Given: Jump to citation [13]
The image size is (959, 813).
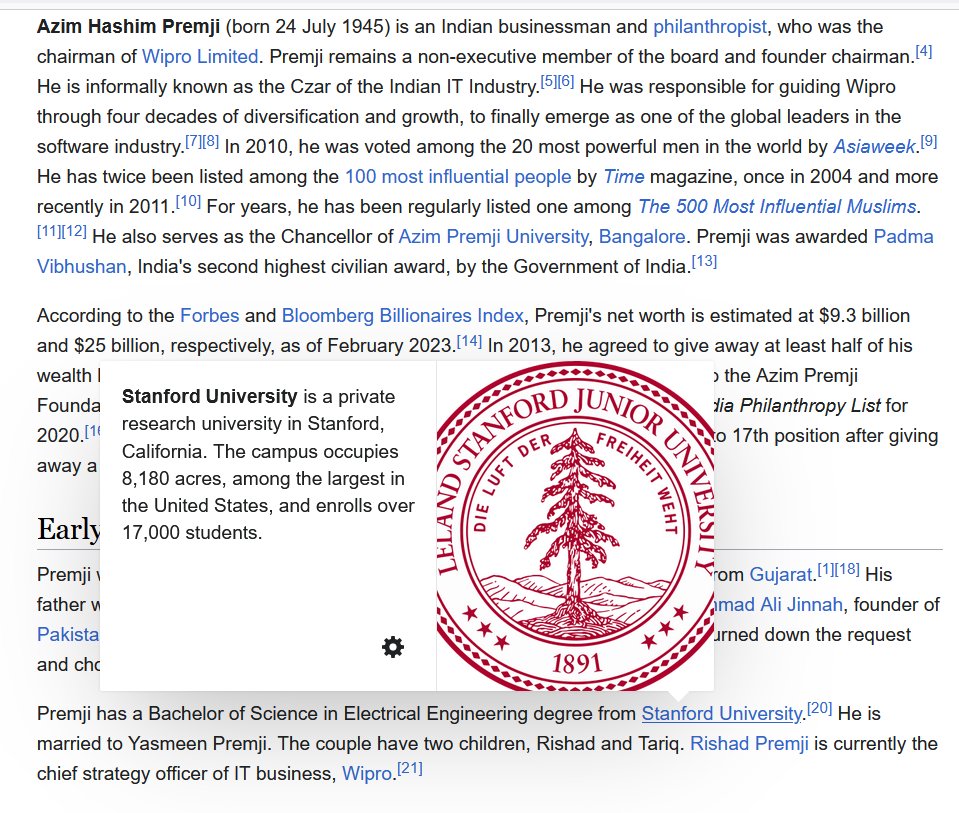Looking at the screenshot, I should coord(704,261).
